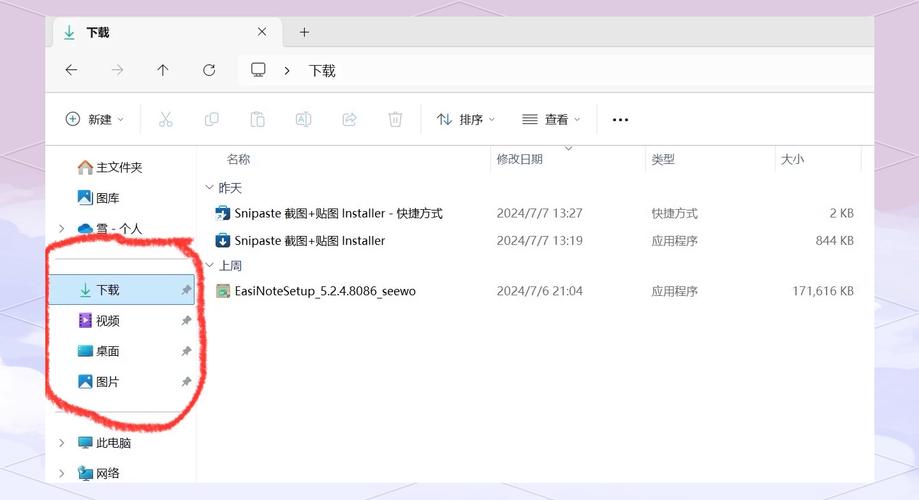Open the 新建 dropdown menu
Screen dimensions: 919x500
pyautogui.click(x=95, y=119)
